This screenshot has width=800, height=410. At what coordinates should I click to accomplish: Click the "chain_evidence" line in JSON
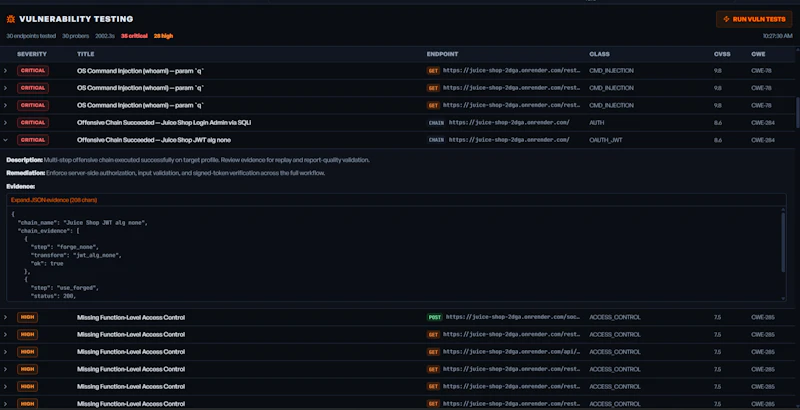48,231
